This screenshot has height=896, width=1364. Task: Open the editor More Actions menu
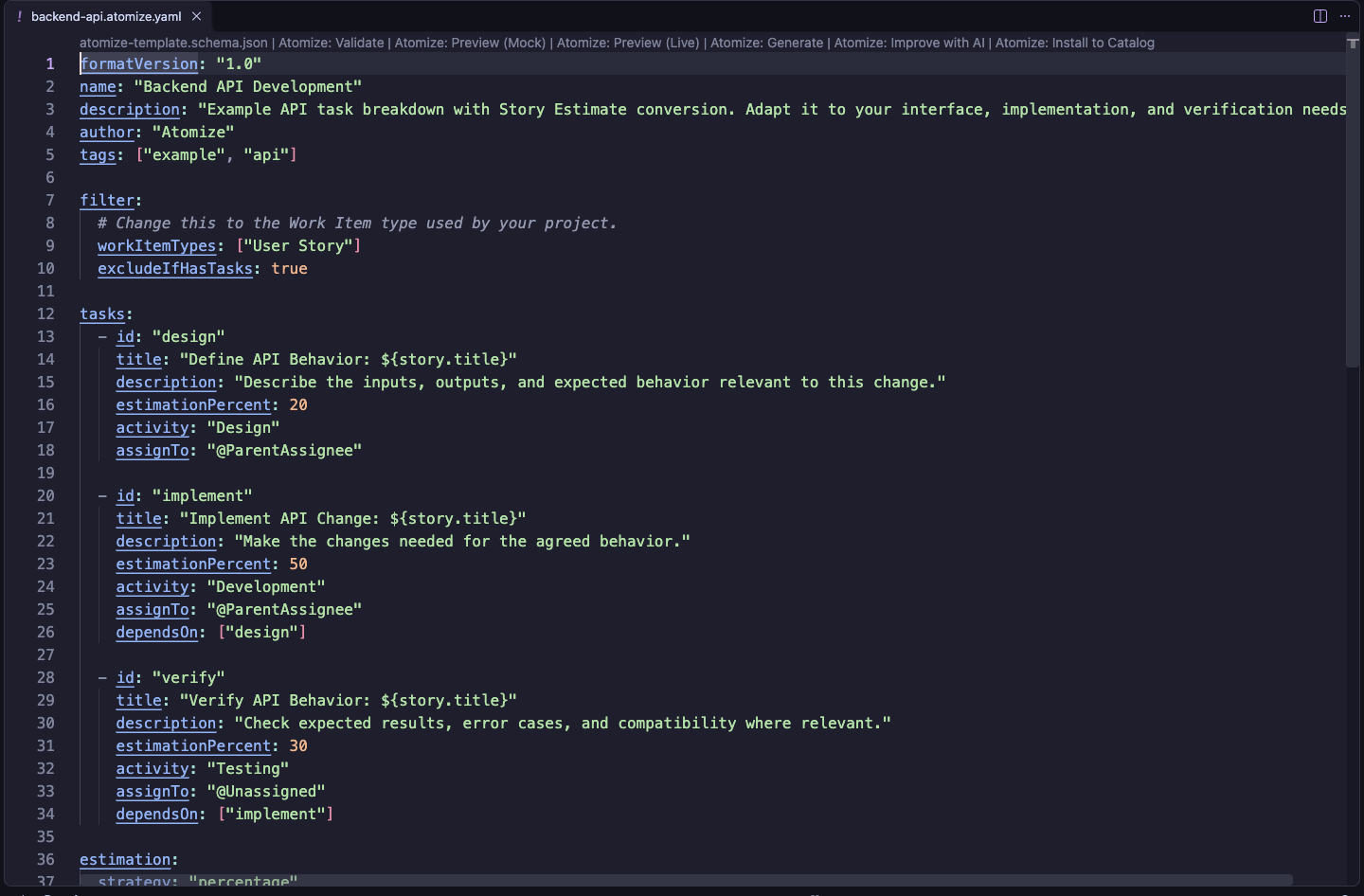[1345, 16]
